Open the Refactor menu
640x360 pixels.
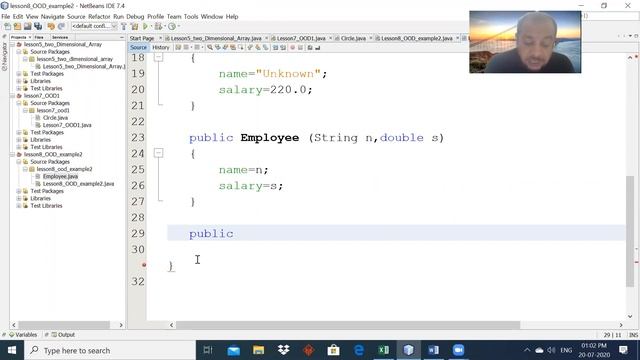coord(99,17)
